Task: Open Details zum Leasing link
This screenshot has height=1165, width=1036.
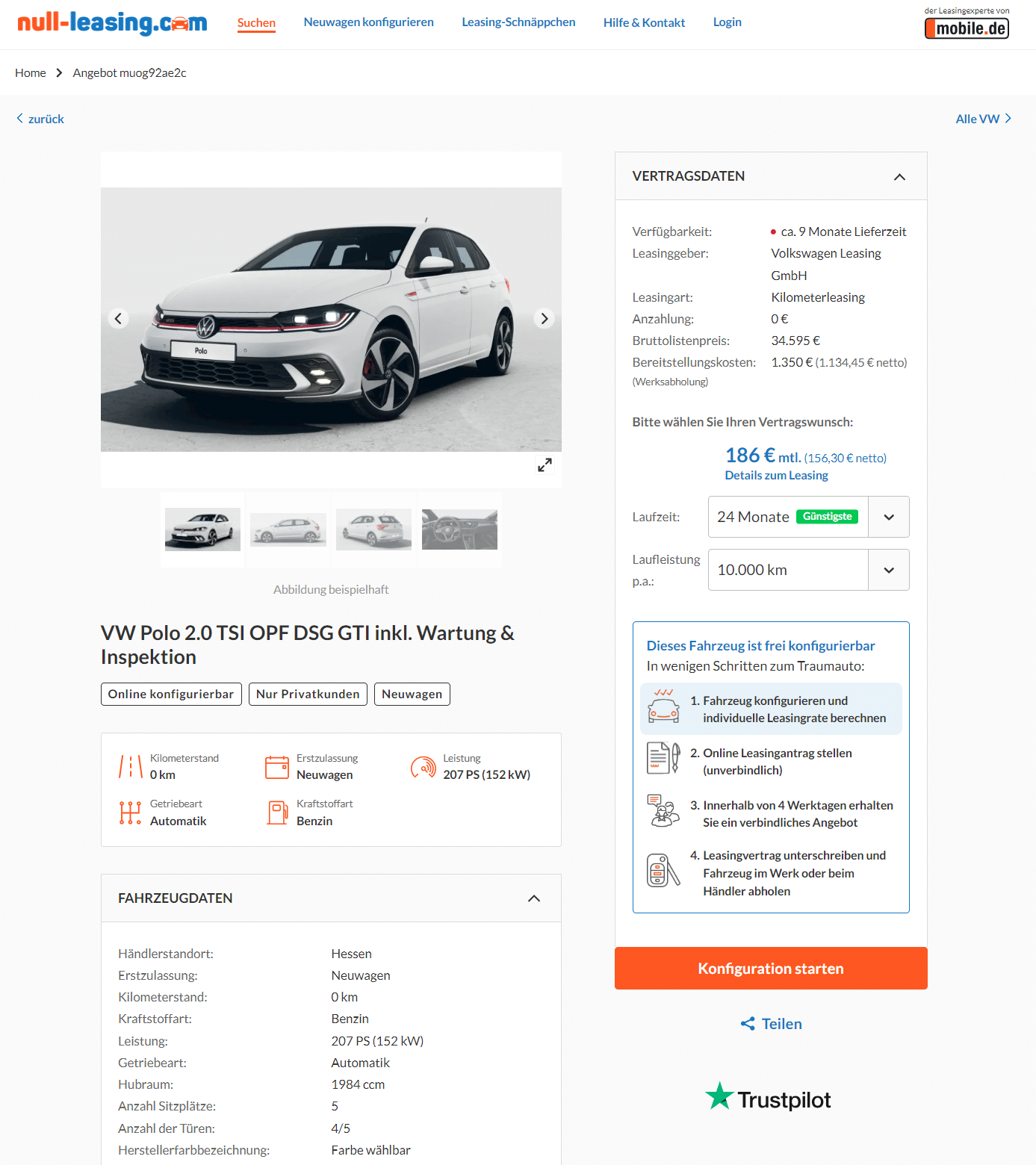Action: tap(776, 476)
